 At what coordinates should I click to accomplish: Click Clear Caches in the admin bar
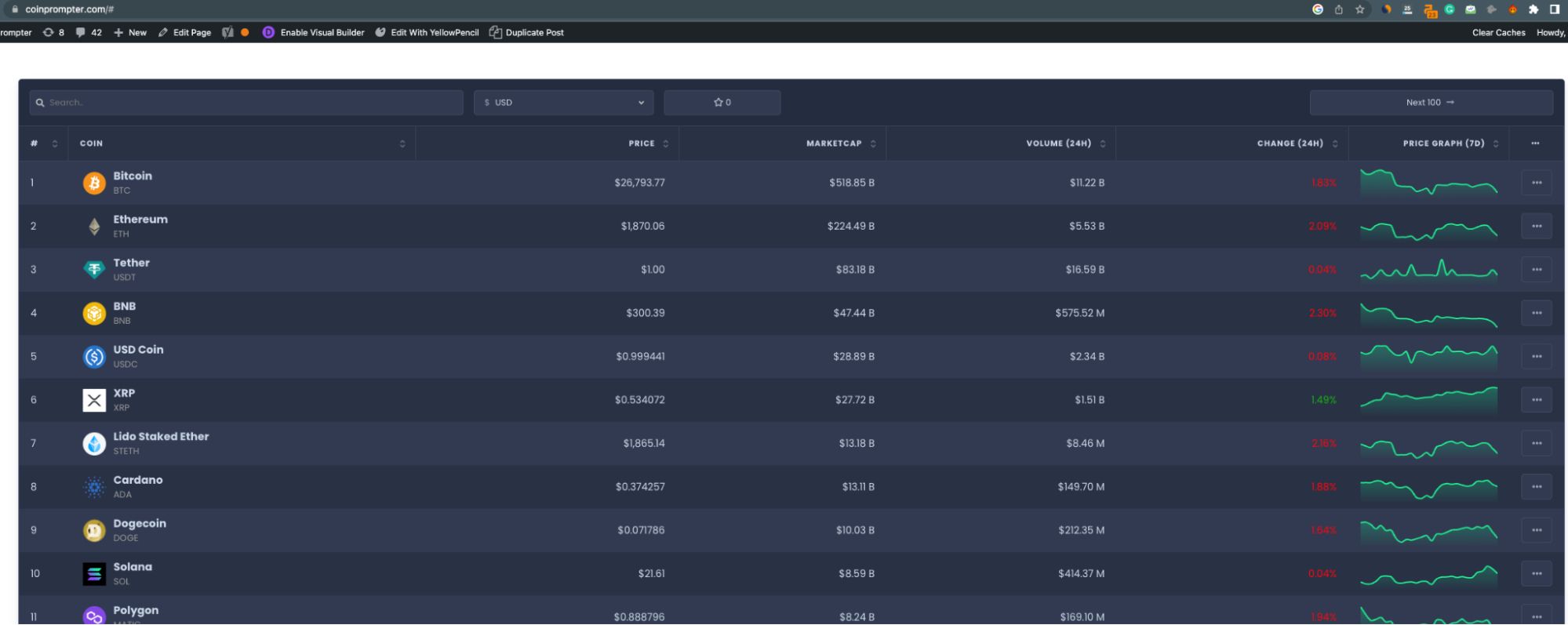click(1498, 32)
